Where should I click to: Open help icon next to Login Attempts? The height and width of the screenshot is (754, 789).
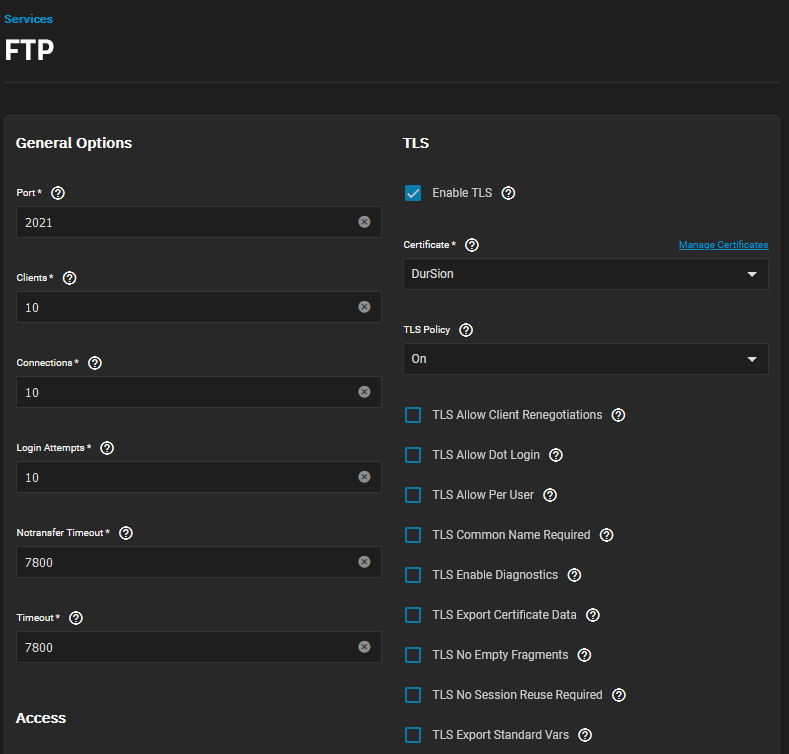point(107,448)
